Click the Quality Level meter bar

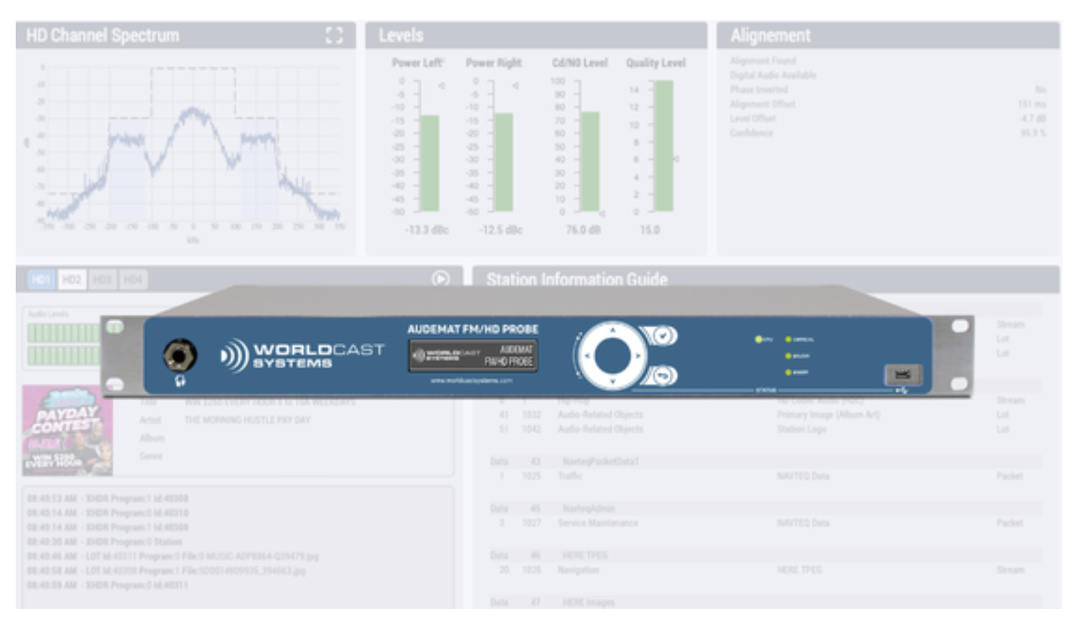tap(663, 146)
